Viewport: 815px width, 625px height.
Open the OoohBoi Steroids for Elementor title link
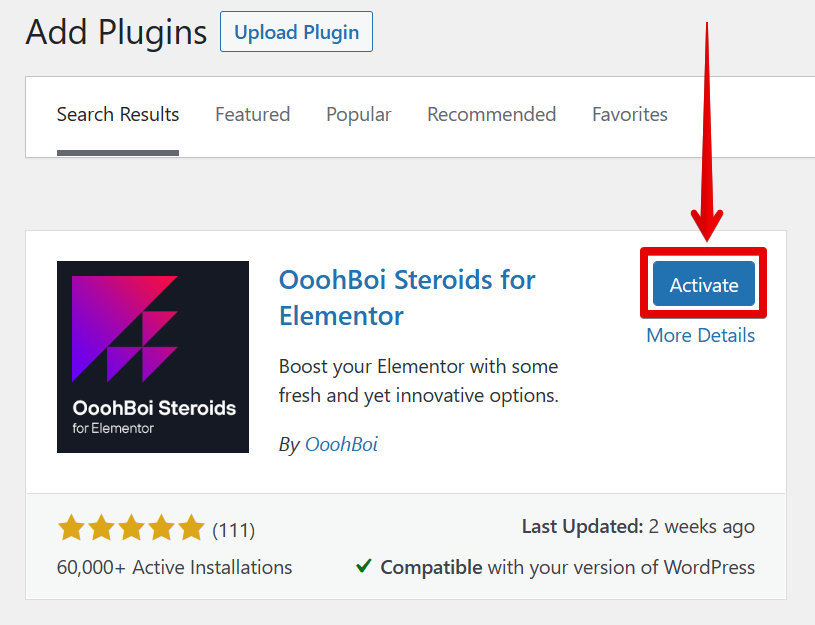click(407, 297)
